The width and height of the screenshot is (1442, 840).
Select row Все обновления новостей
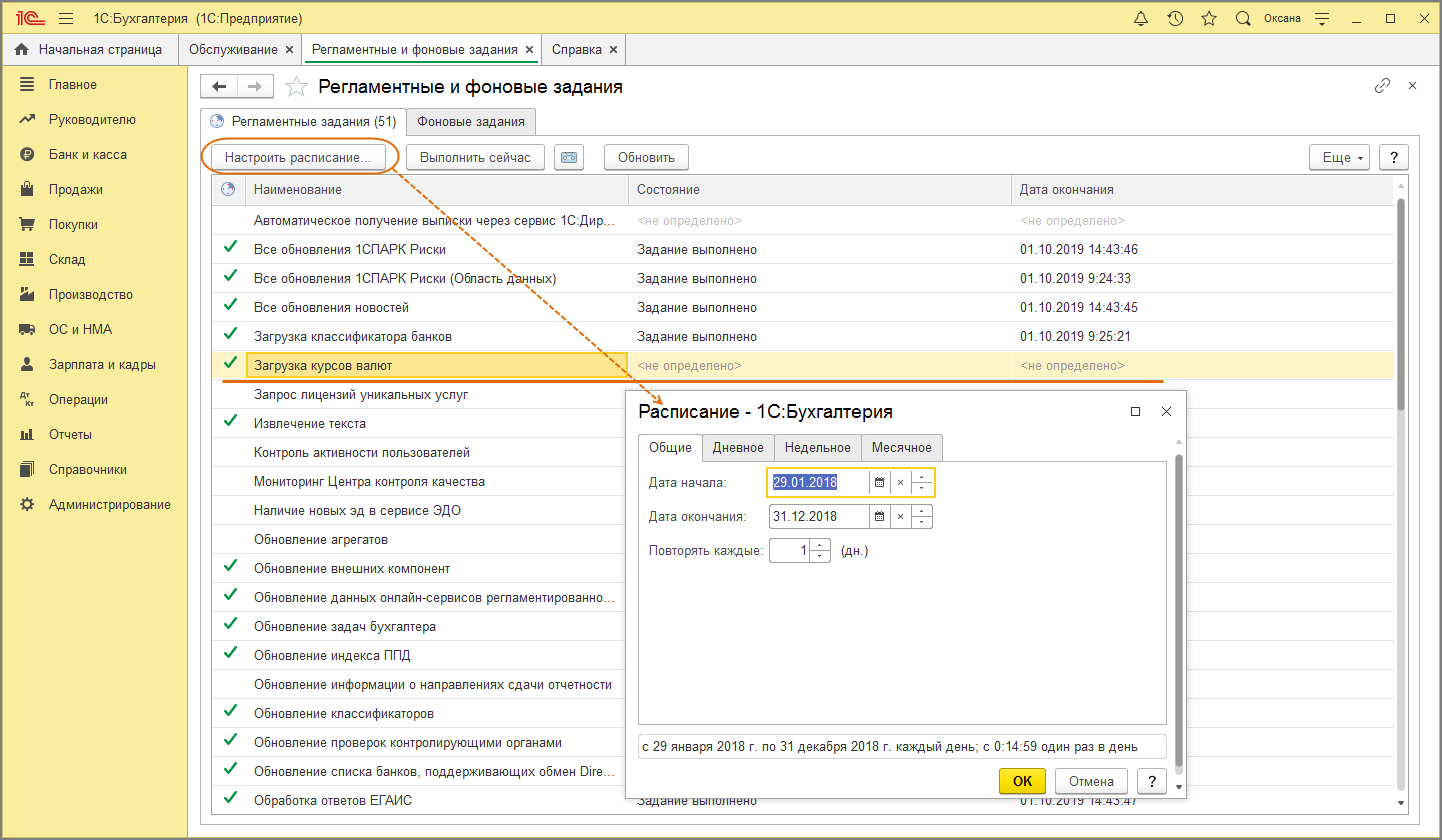[x=803, y=307]
